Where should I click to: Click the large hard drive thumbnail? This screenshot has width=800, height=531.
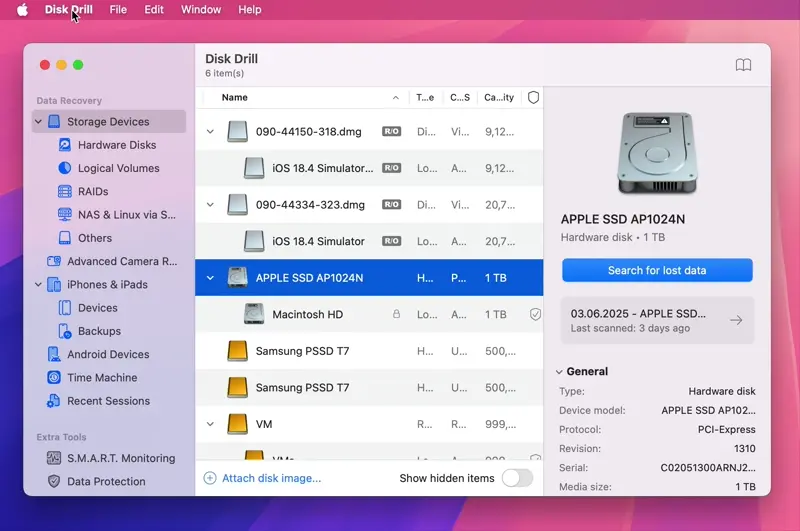tap(657, 154)
